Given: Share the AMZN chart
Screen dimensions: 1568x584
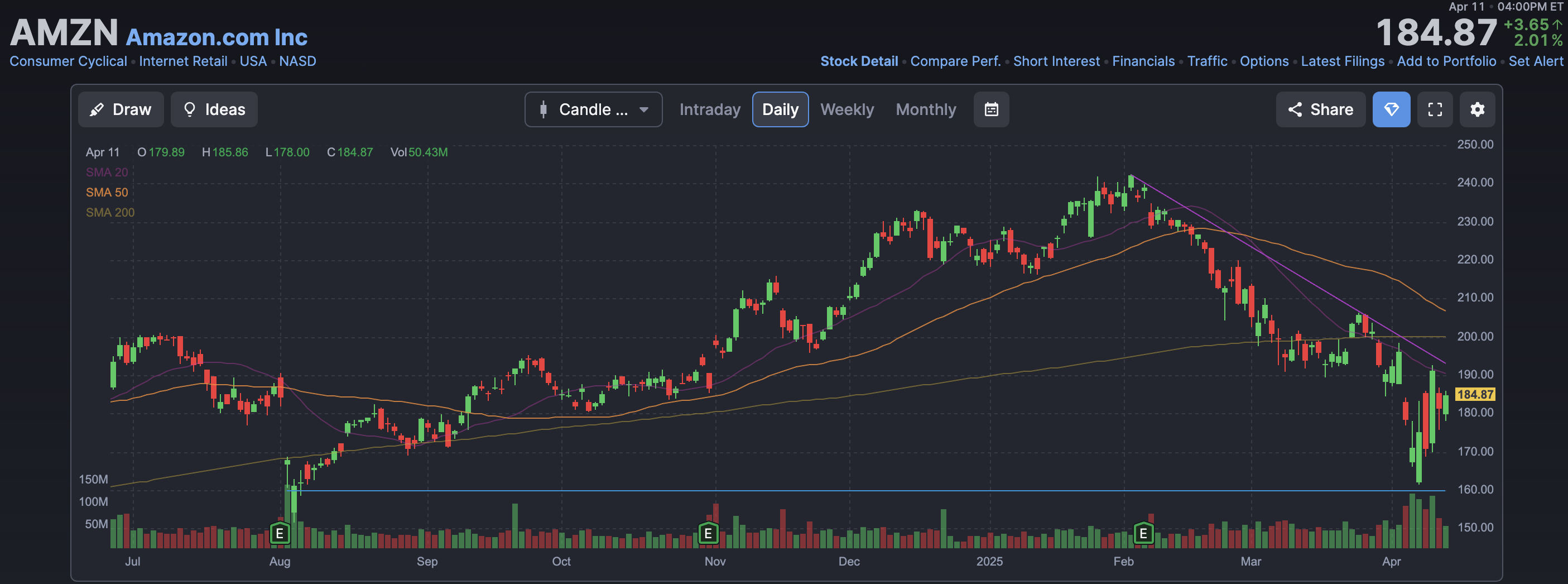Looking at the screenshot, I should [1320, 109].
